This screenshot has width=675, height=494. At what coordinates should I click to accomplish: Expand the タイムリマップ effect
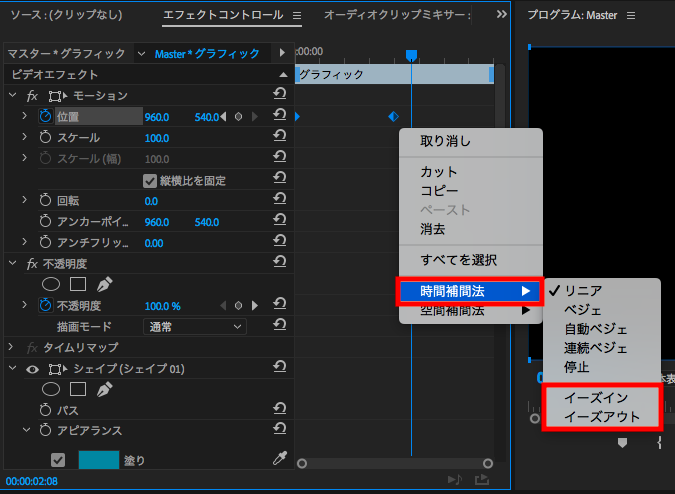click(11, 347)
